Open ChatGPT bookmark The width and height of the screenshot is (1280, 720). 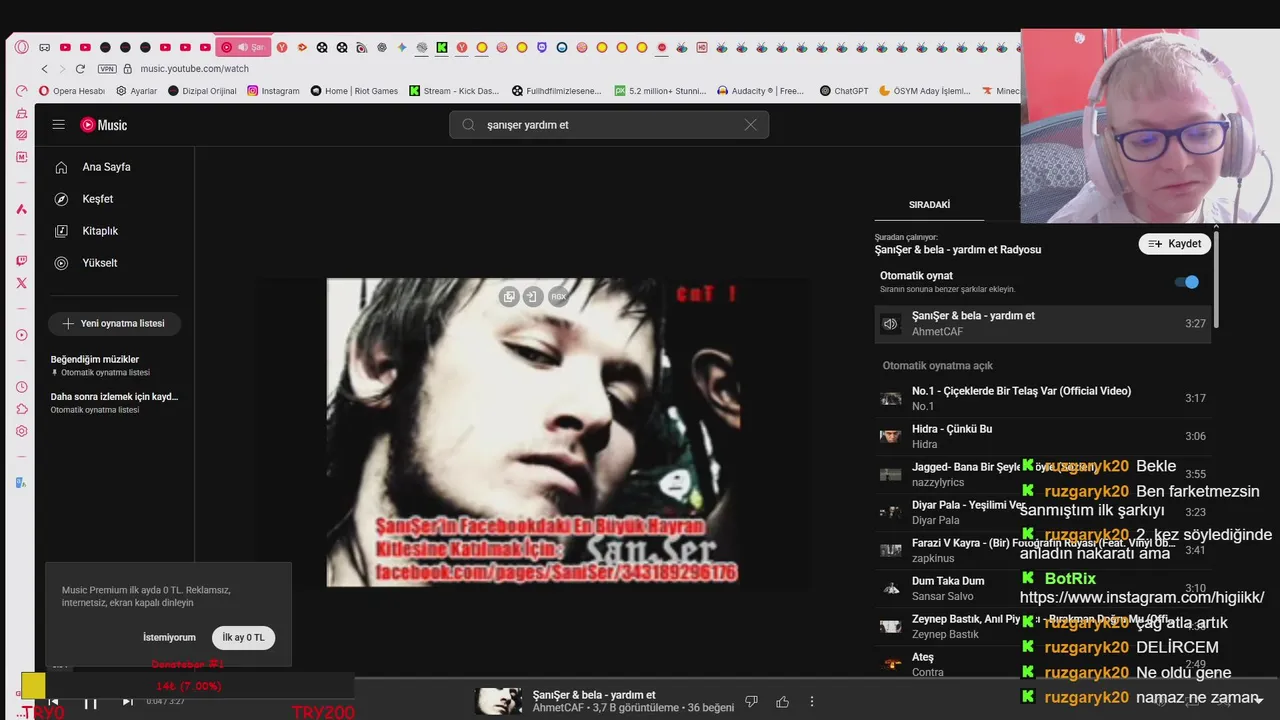(844, 91)
